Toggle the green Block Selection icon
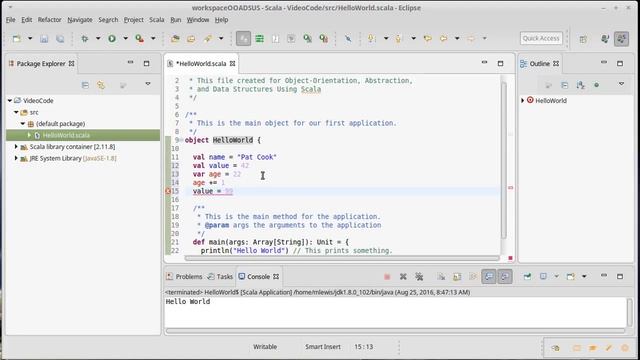The image size is (640, 360). [x=259, y=39]
